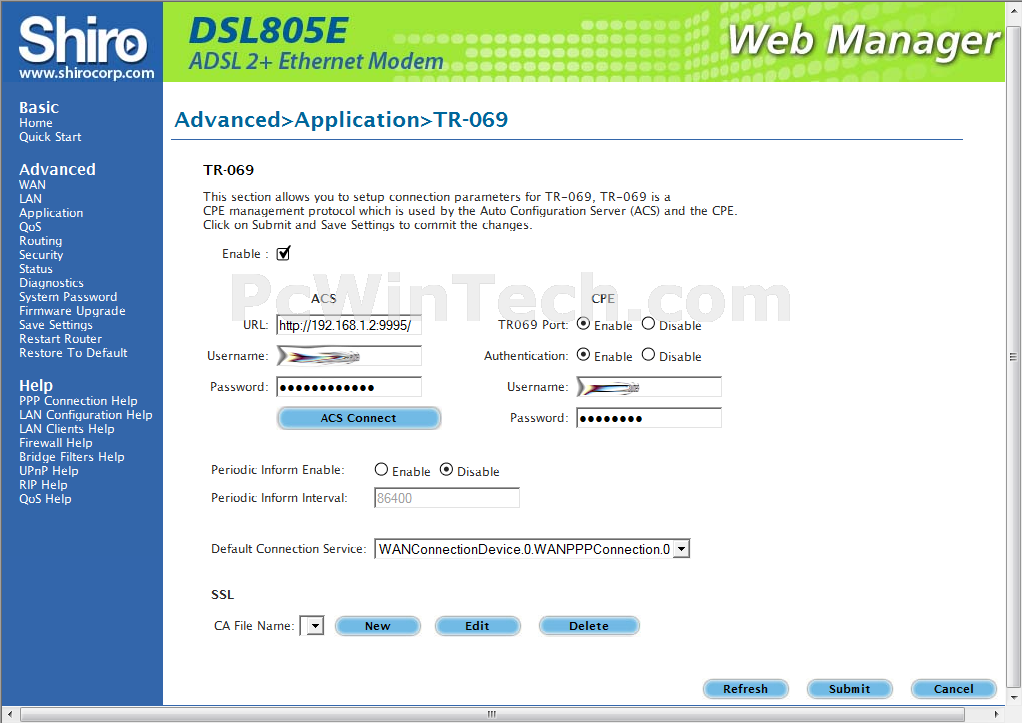1022x723 pixels.
Task: Open the Default Connection Service dropdown
Action: [x=532, y=549]
